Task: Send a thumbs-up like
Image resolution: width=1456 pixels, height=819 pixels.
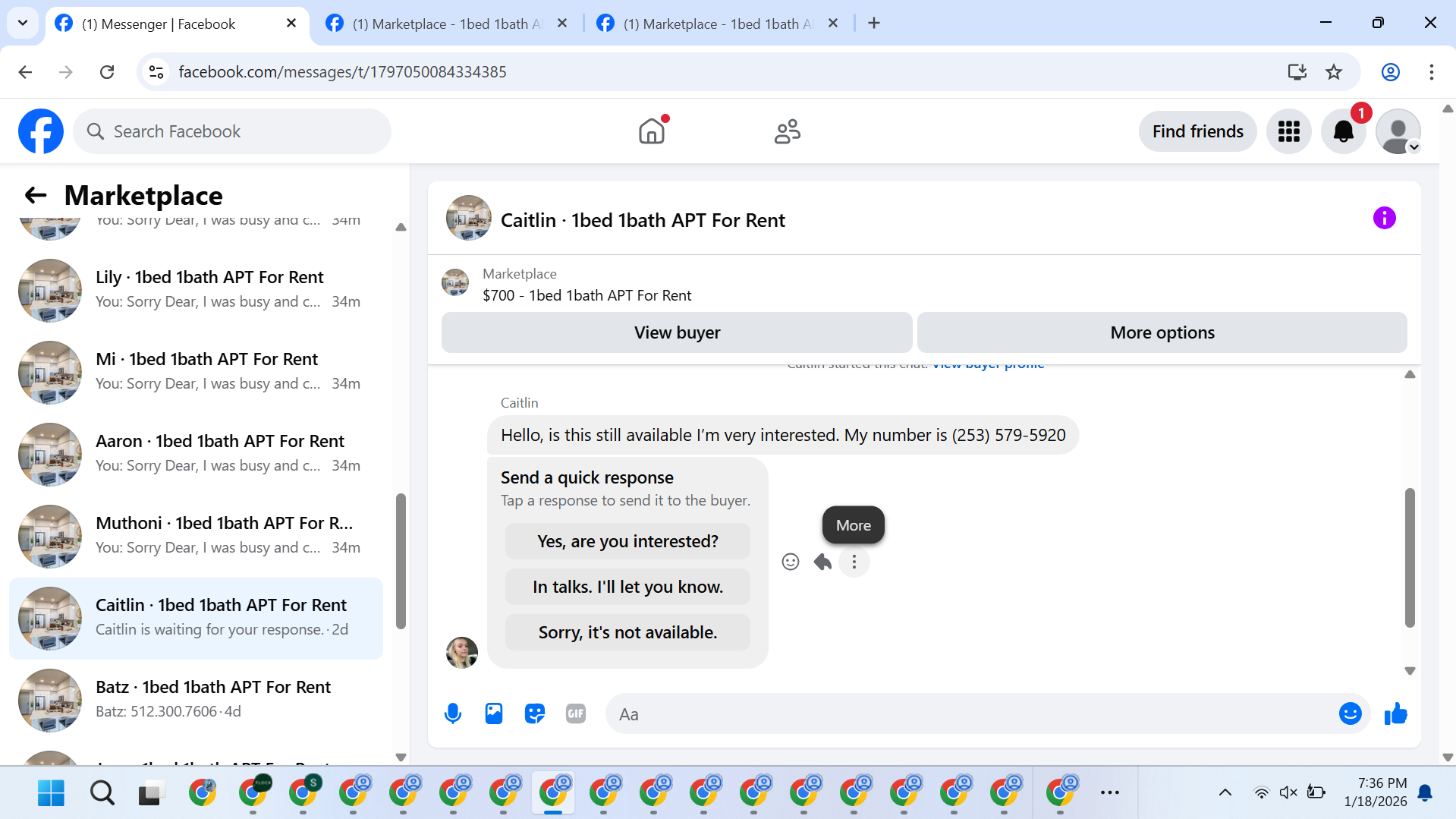Action: click(1395, 713)
